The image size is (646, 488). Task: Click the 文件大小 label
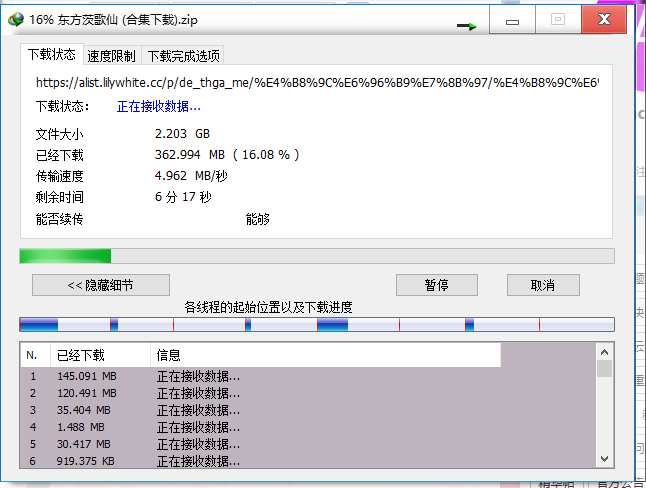click(x=60, y=134)
